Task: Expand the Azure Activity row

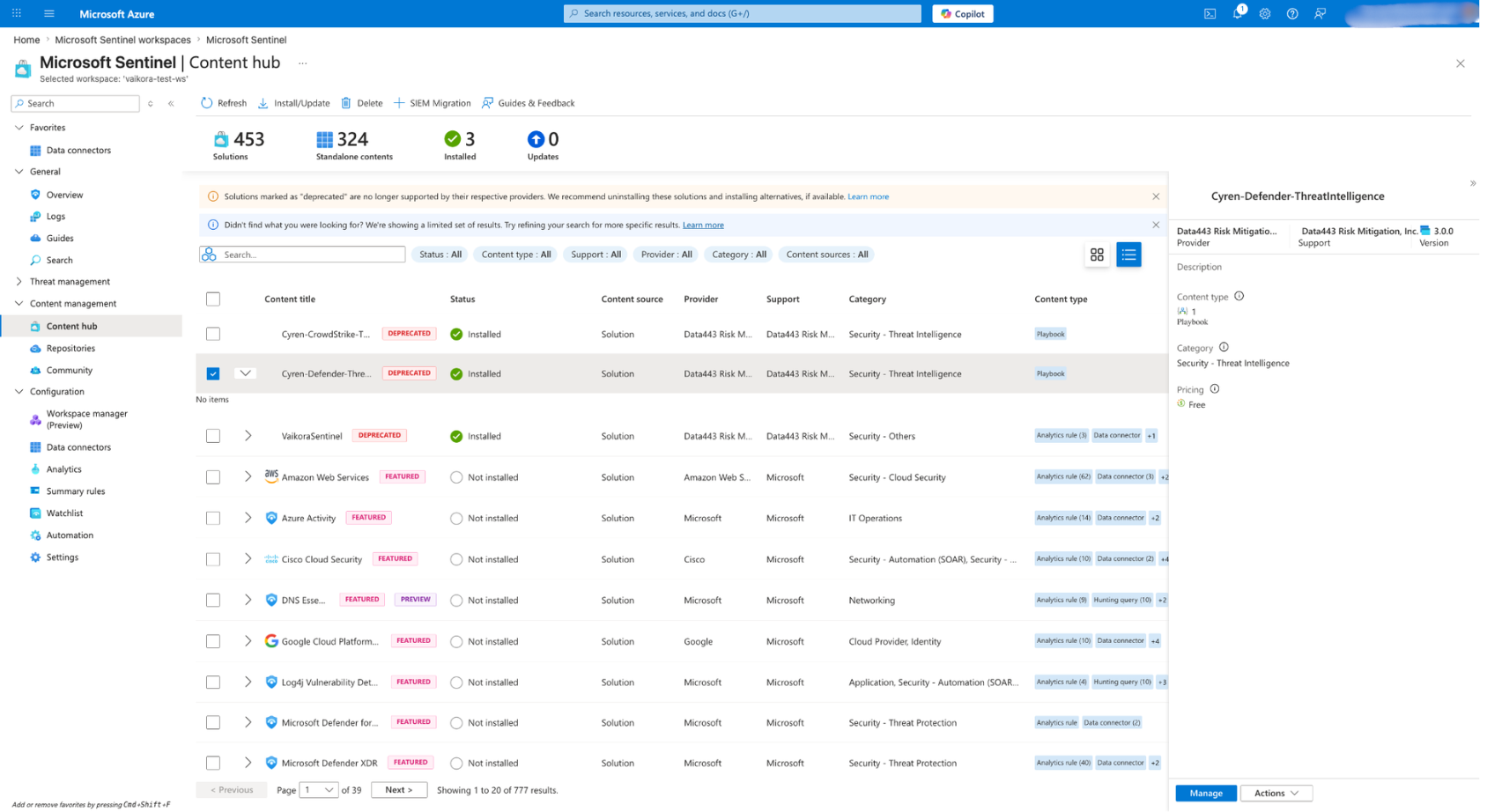Action: pos(248,518)
